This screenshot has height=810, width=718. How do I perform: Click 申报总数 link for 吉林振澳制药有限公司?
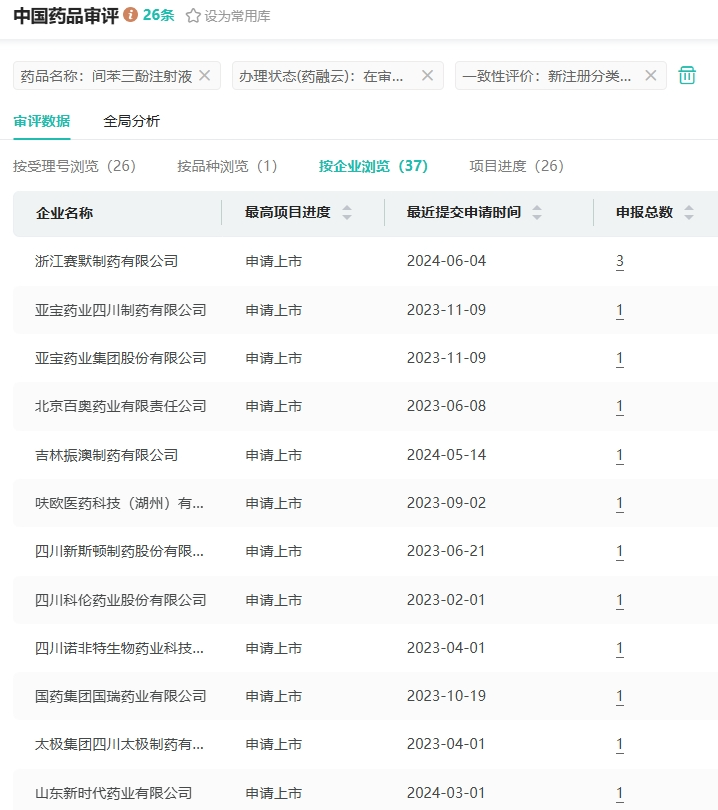click(620, 456)
